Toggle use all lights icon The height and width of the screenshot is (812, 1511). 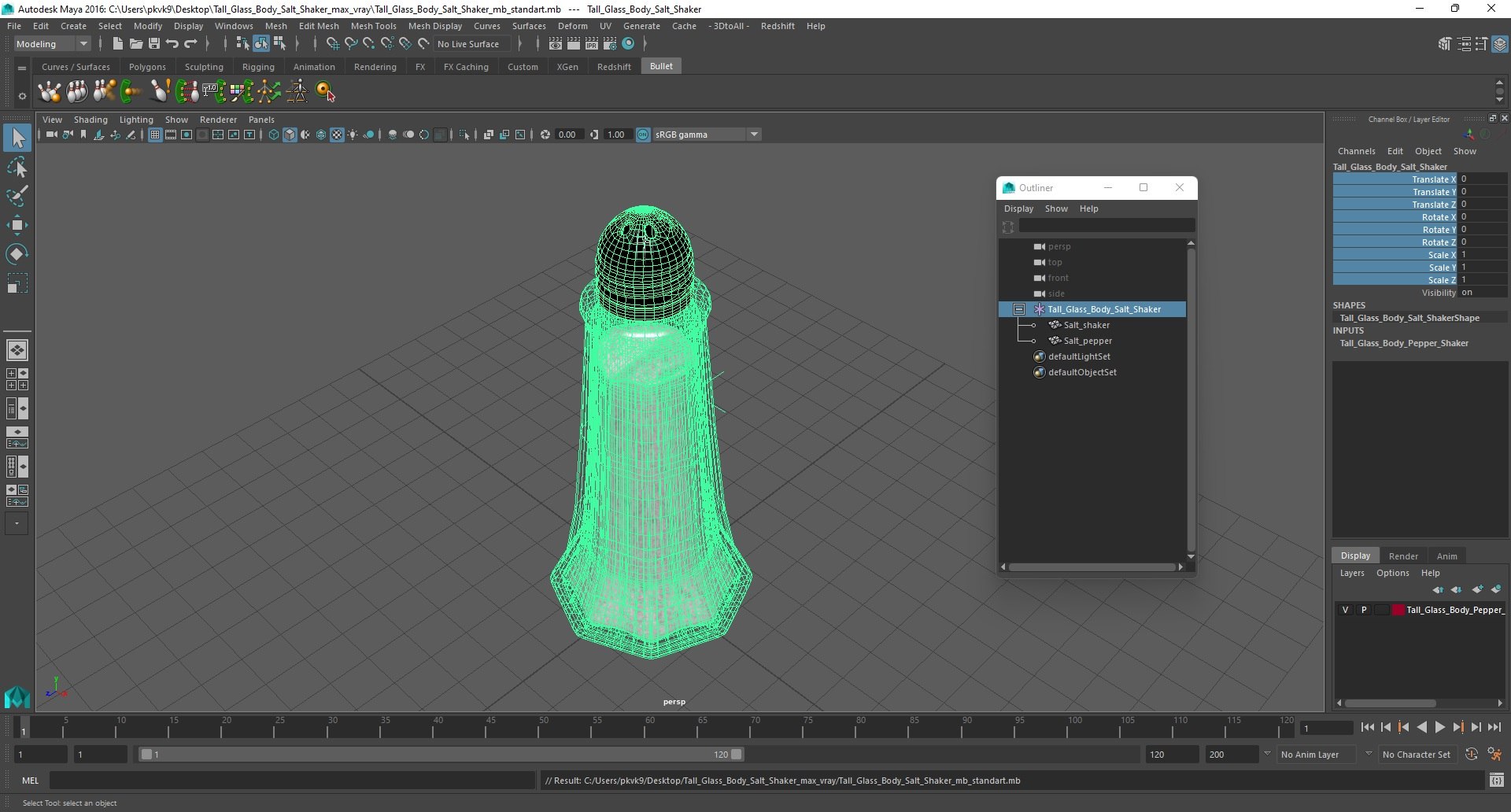353,135
